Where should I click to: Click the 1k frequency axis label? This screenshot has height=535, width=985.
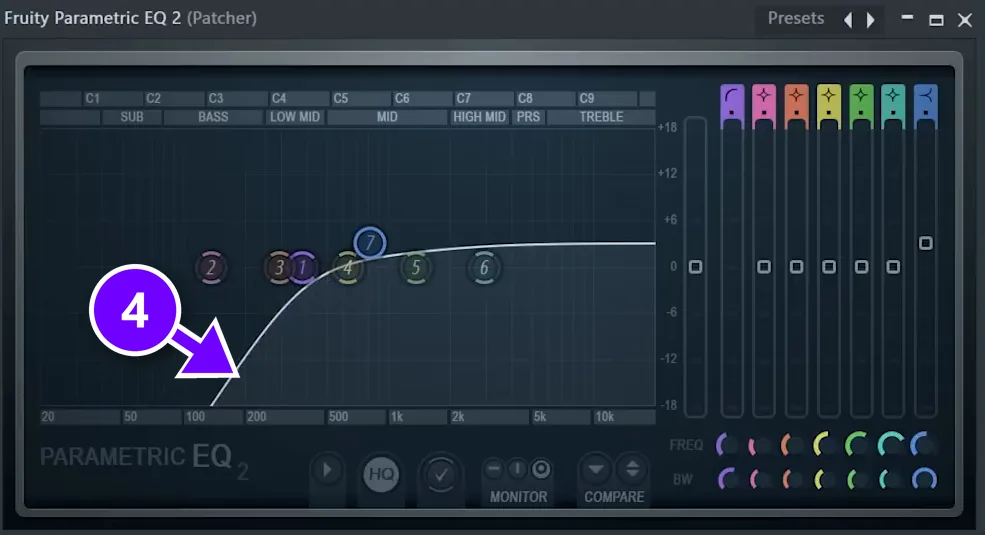click(x=396, y=417)
